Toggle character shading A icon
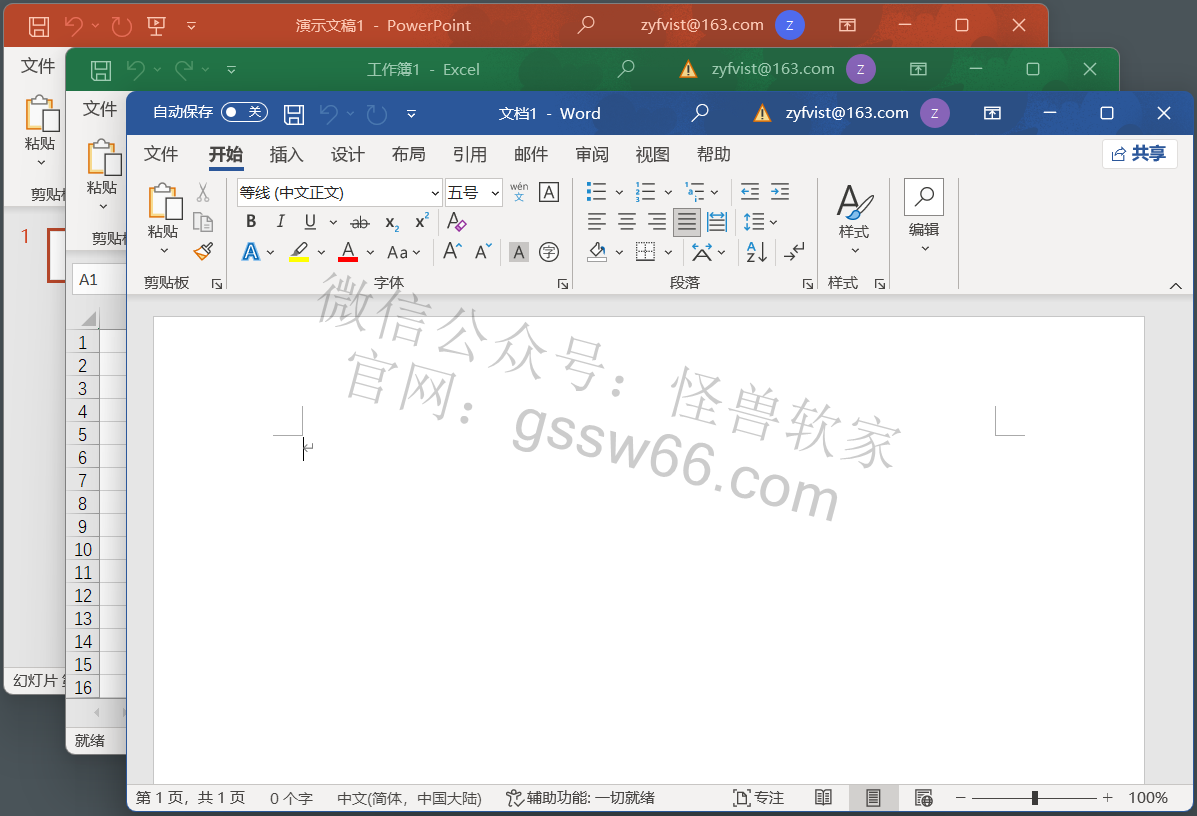Screen dimensions: 1197x816 519,252
